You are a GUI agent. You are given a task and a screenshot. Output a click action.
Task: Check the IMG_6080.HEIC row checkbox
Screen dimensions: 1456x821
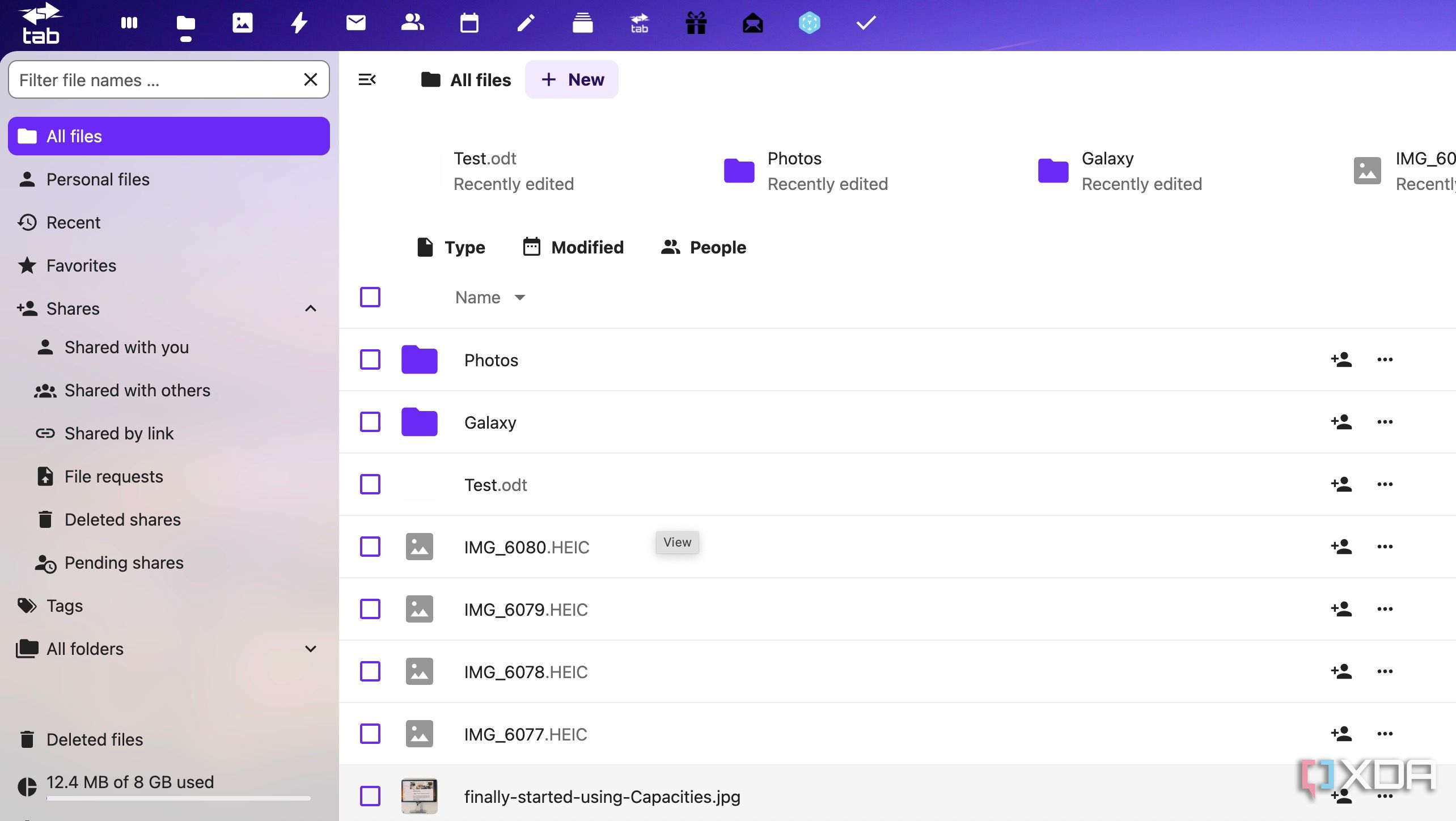[x=370, y=547]
